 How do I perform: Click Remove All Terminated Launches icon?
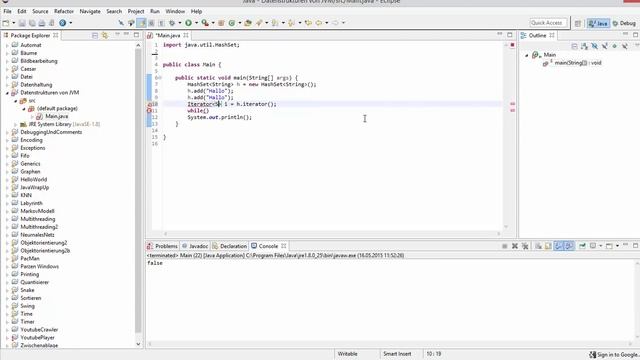(x=525, y=246)
